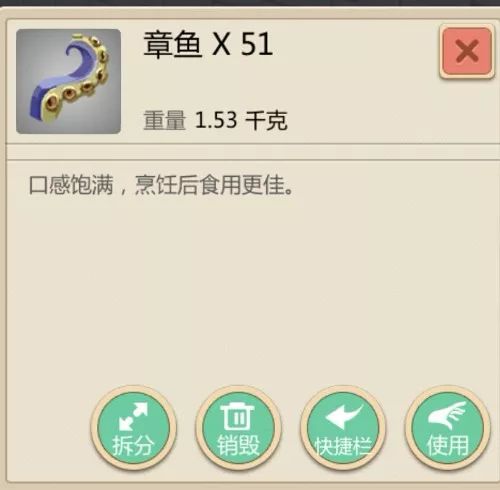Click the 快捷栏 curved arrow icon

coord(343,417)
